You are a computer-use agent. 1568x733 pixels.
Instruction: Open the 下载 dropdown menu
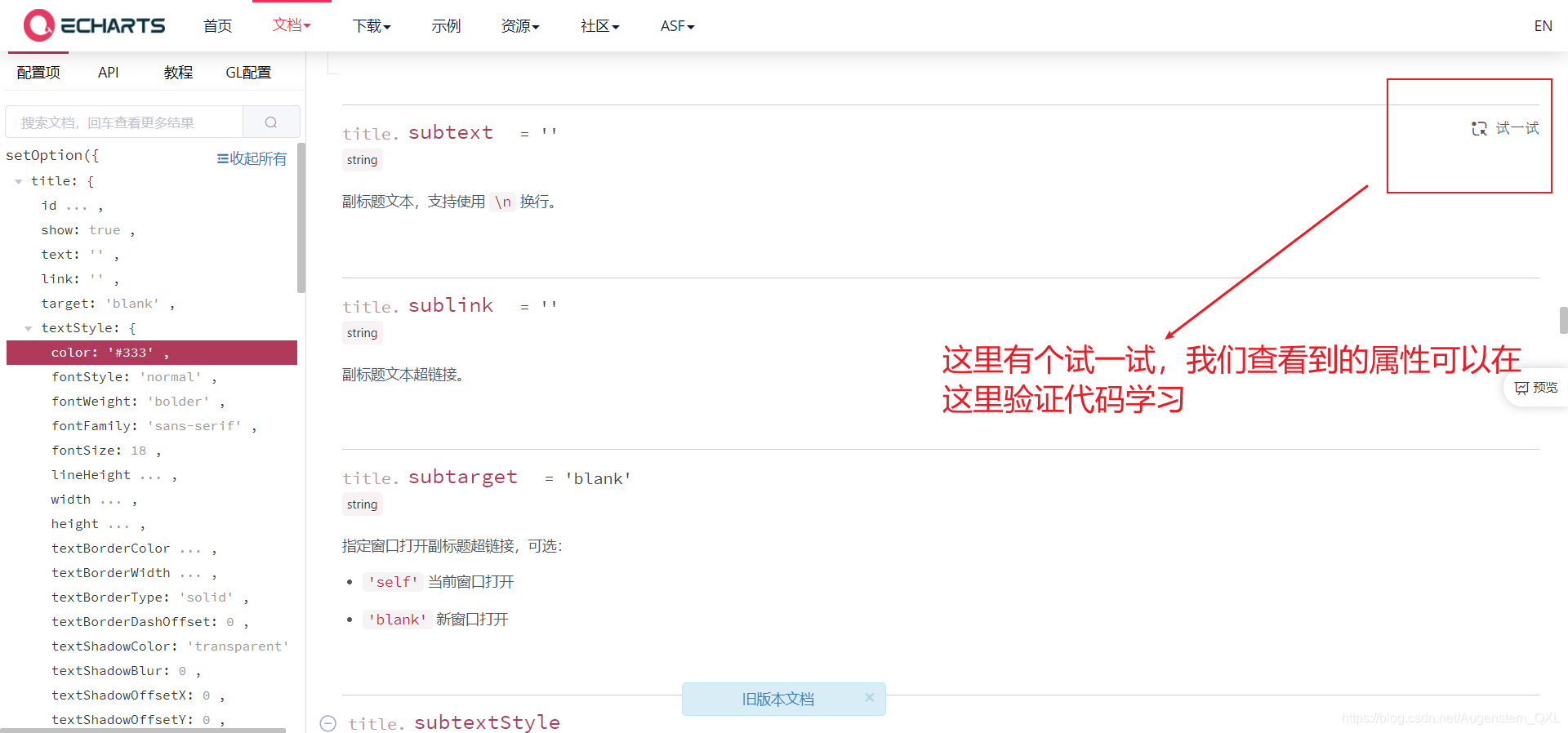(372, 26)
